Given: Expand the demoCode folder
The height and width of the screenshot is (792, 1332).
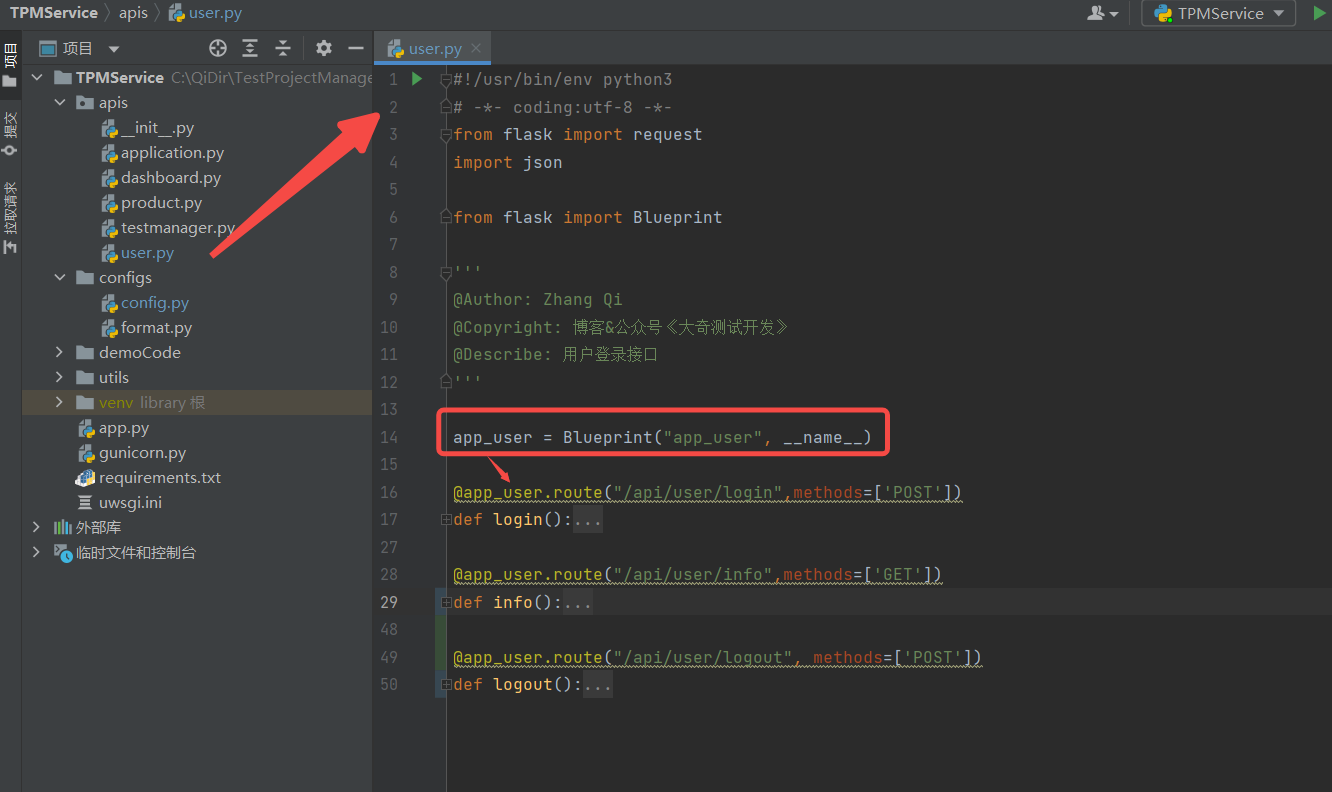Looking at the screenshot, I should click(59, 352).
